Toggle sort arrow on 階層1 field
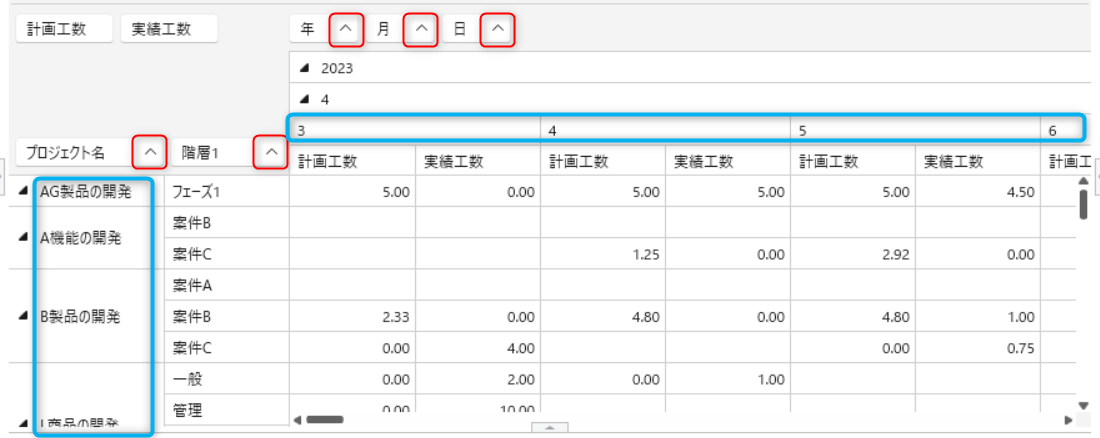 coord(270,152)
